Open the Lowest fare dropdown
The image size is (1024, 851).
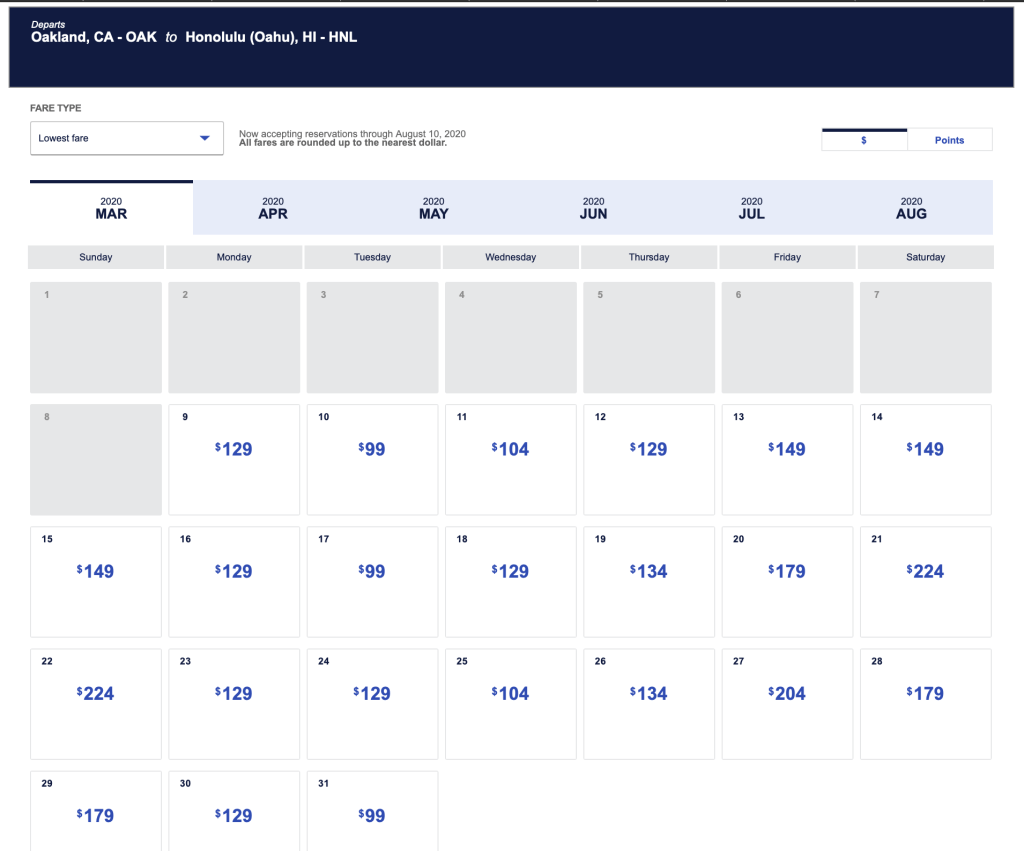pyautogui.click(x=126, y=138)
